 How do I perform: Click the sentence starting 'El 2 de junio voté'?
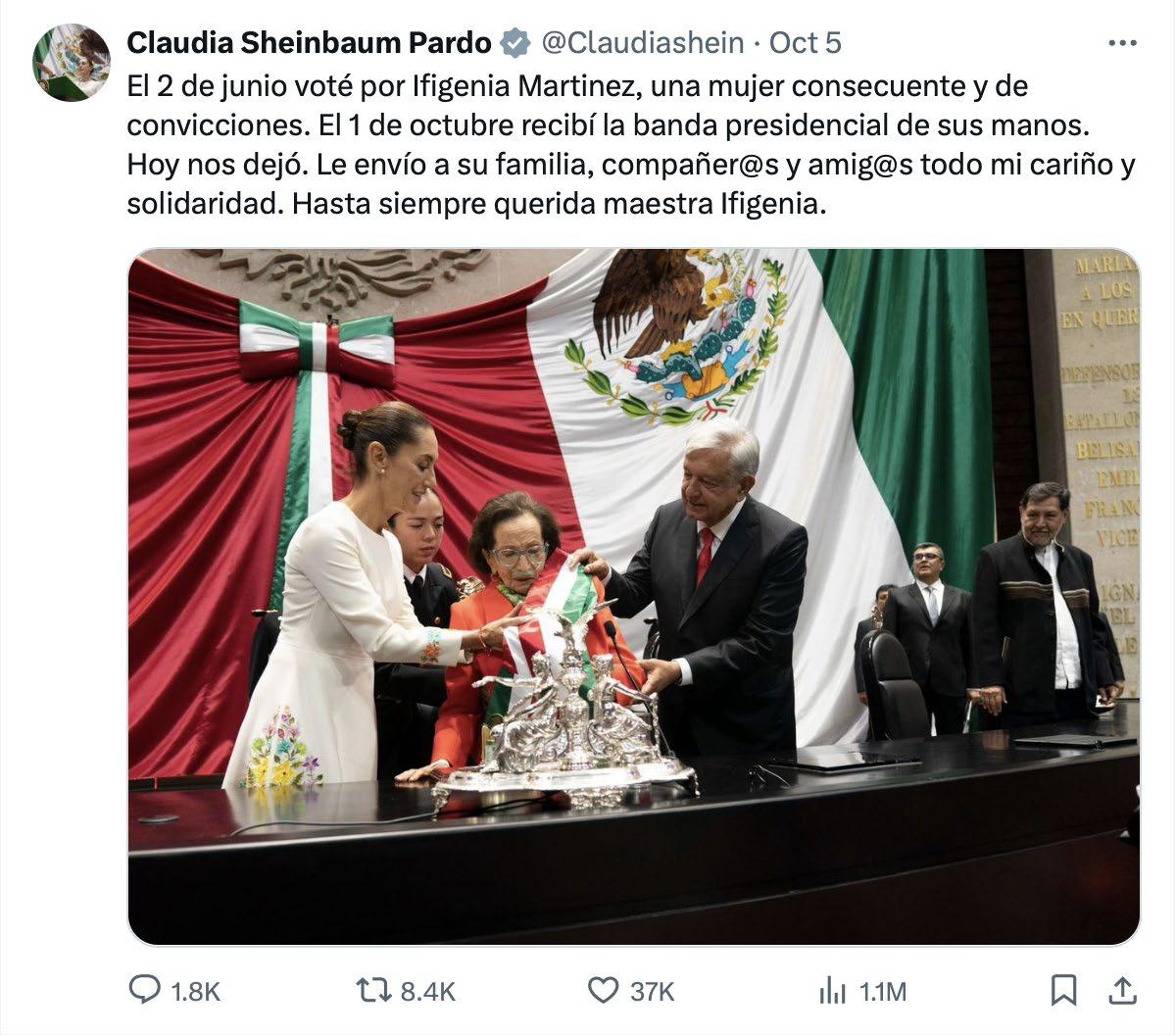pyautogui.click(x=578, y=106)
